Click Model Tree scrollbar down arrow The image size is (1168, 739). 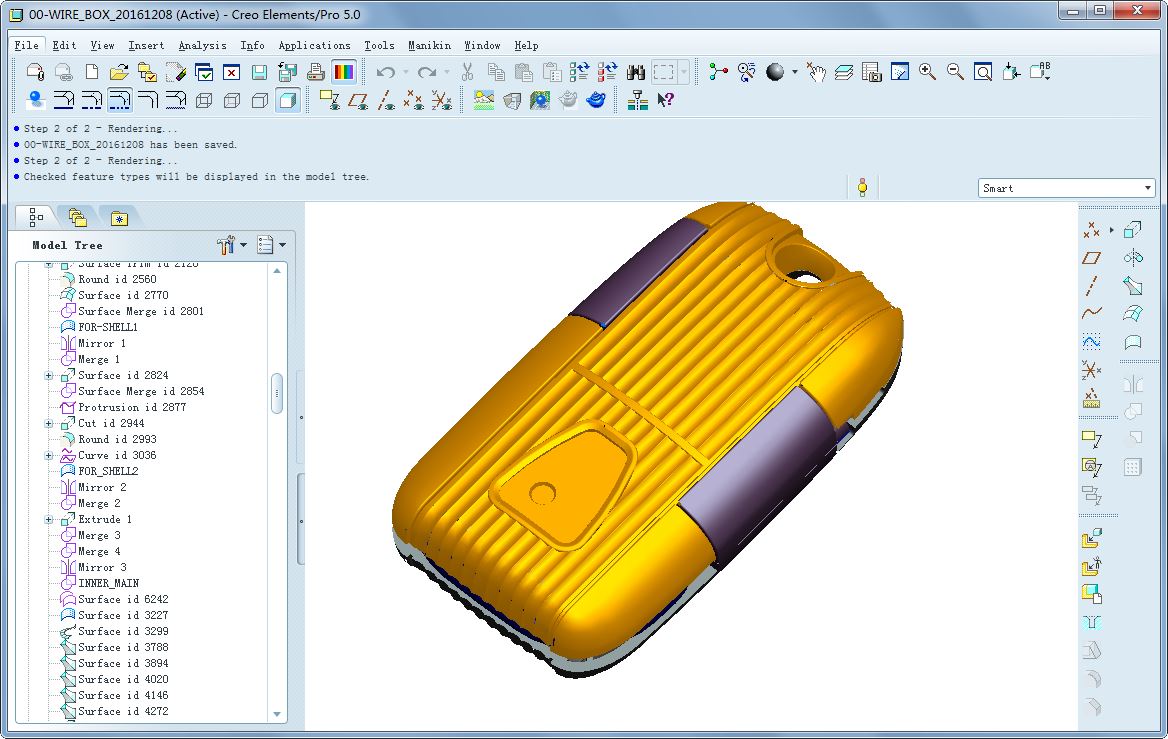click(x=277, y=714)
